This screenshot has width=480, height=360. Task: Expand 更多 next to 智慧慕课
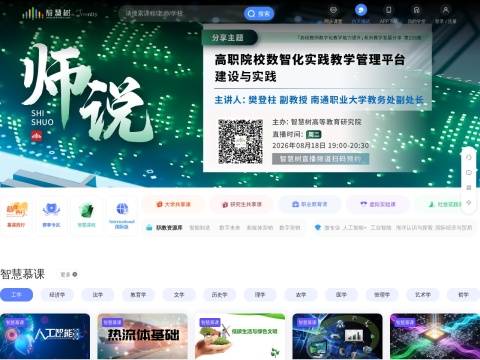click(68, 274)
